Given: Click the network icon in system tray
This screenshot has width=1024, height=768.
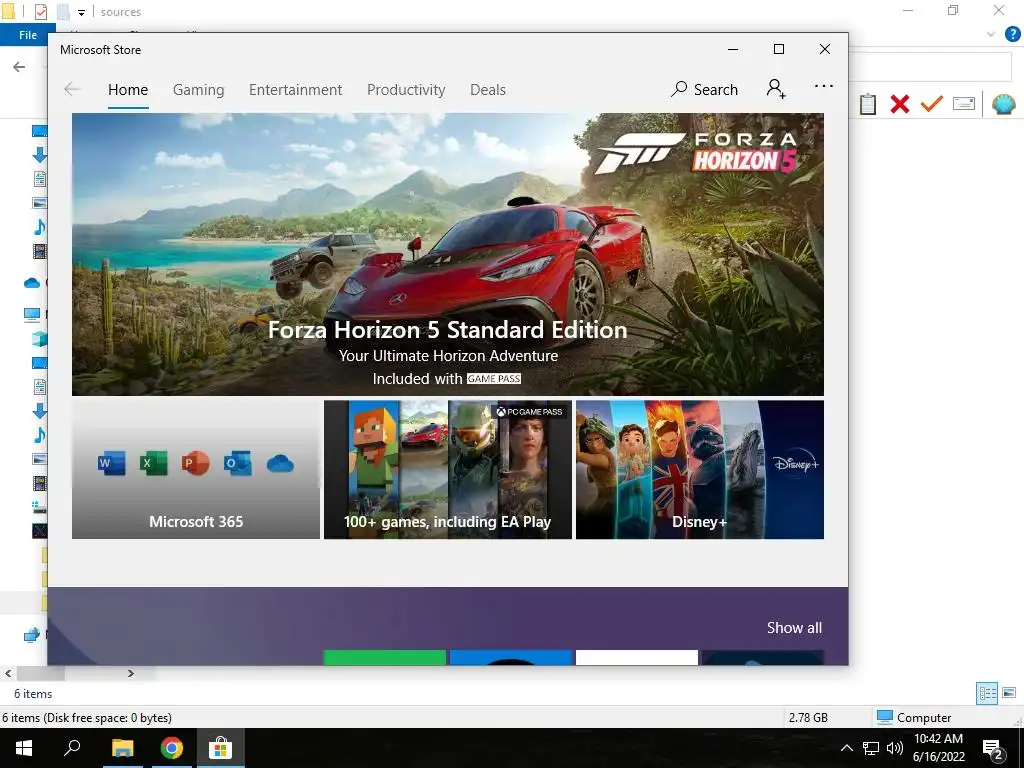Looking at the screenshot, I should point(871,748).
